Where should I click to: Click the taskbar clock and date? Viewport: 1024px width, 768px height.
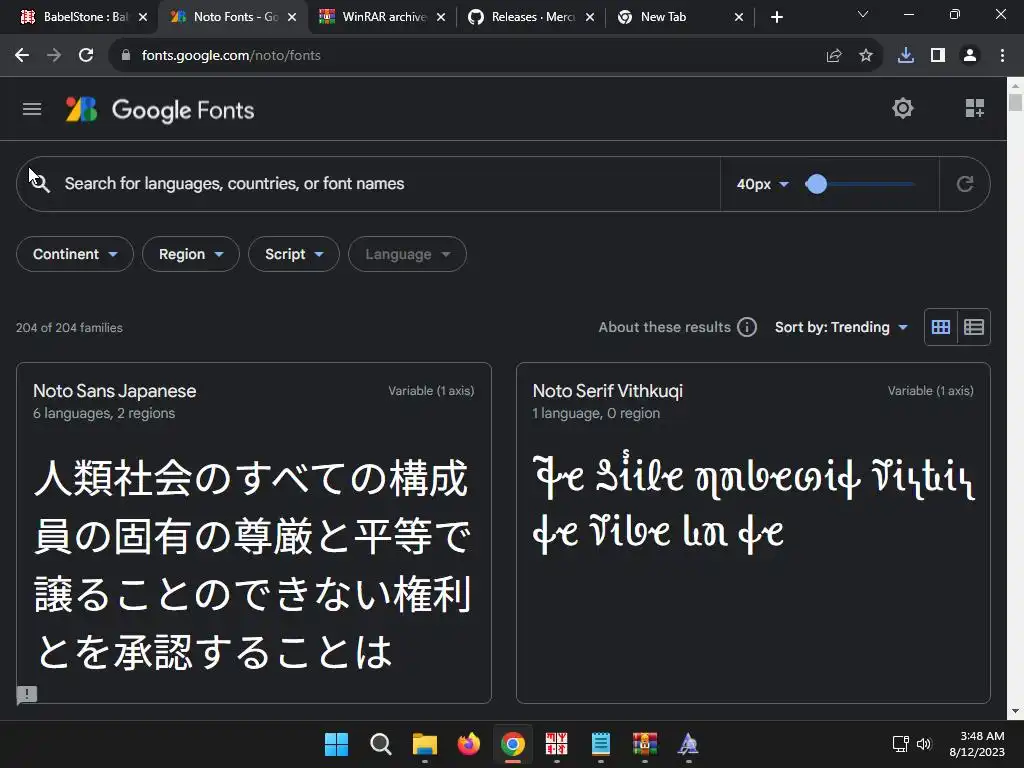[x=978, y=744]
